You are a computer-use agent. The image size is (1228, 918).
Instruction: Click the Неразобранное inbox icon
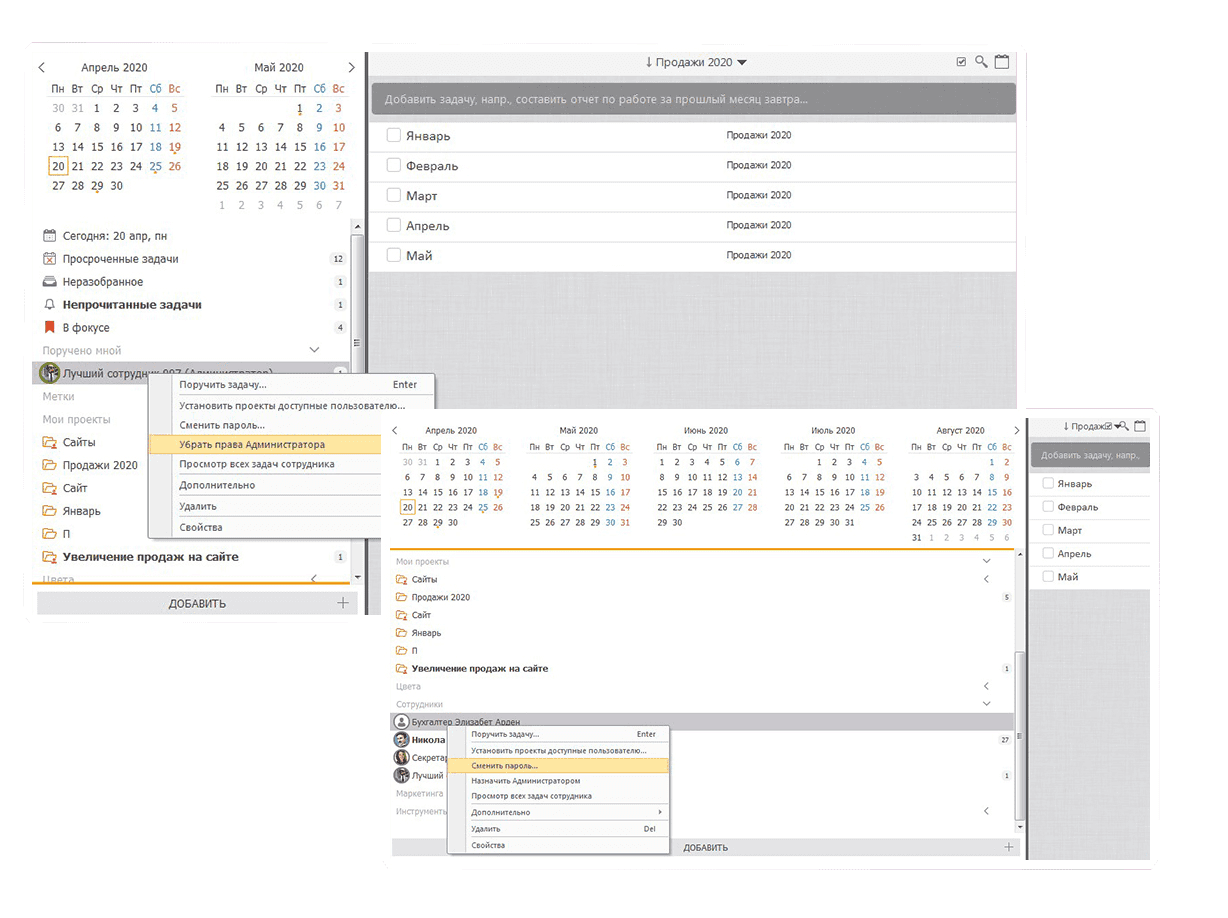[50, 282]
